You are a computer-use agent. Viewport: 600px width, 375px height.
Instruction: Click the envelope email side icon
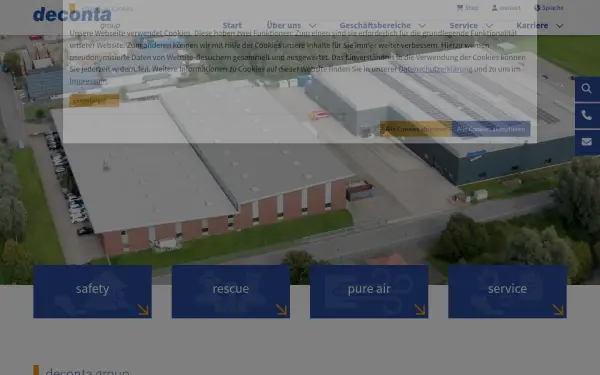tap(587, 142)
